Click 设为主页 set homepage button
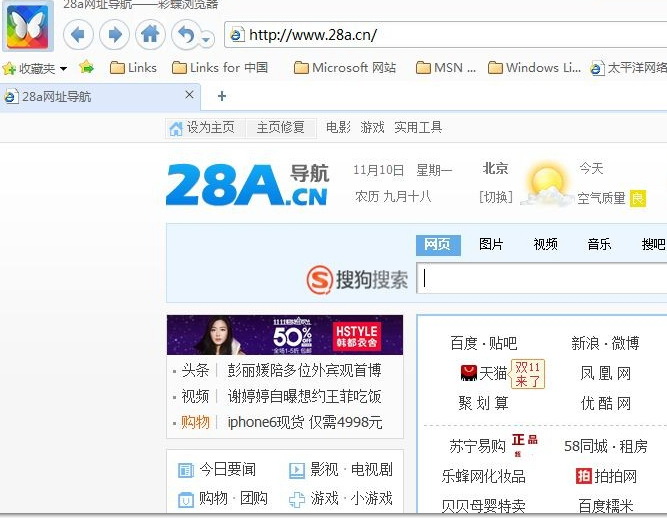The height and width of the screenshot is (518, 667). coord(203,128)
